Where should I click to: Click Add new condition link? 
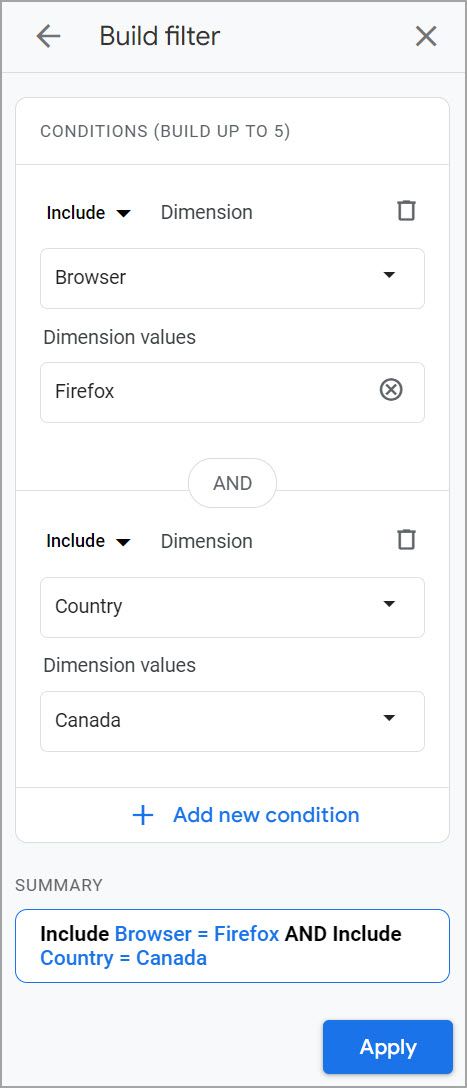point(266,815)
